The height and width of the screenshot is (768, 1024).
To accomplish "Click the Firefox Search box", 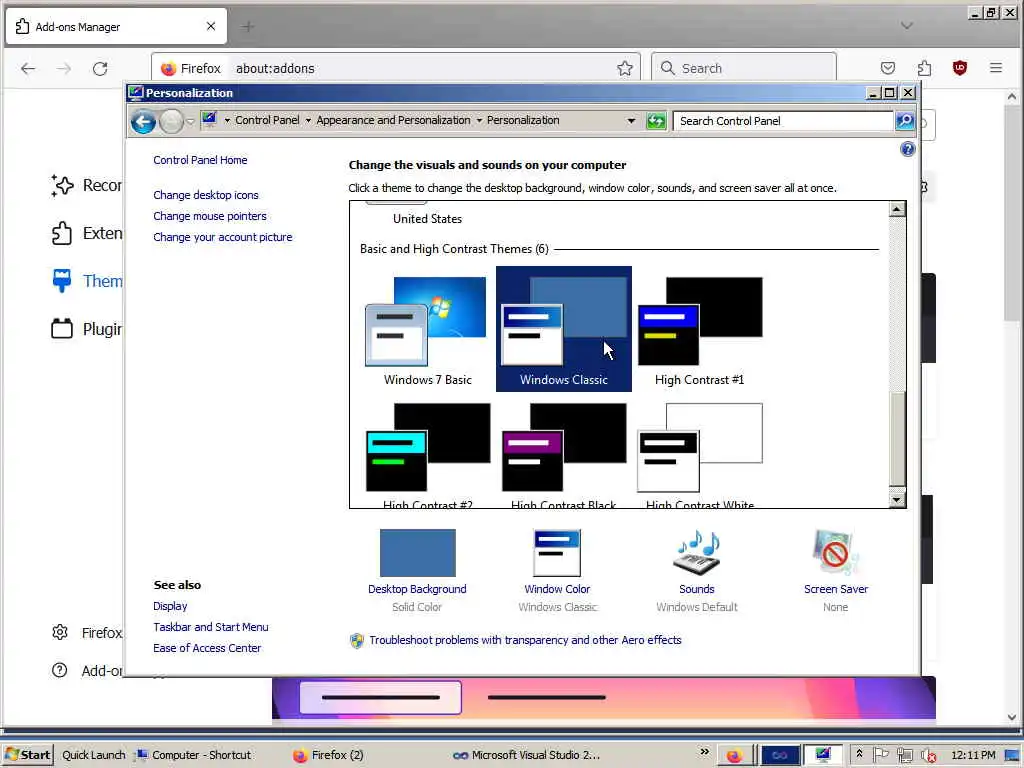I will click(744, 69).
